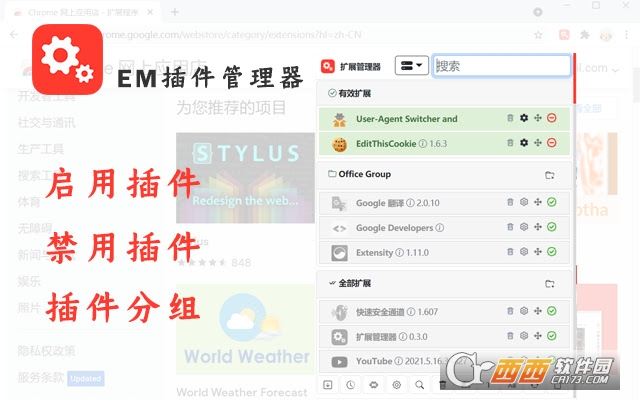Open settings gear for 快速安全通道
The image size is (640, 400).
pyautogui.click(x=524, y=311)
